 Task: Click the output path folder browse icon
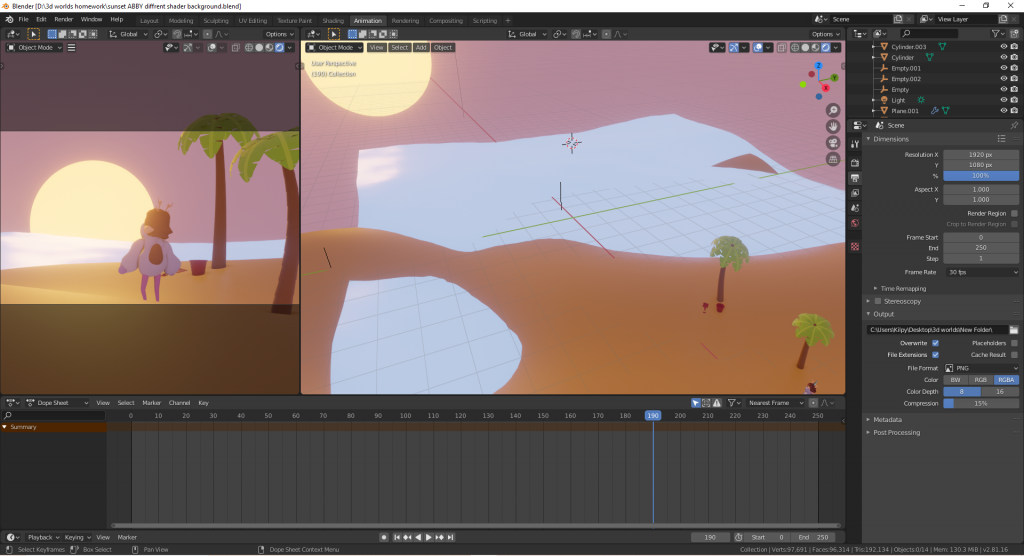tap(1014, 330)
